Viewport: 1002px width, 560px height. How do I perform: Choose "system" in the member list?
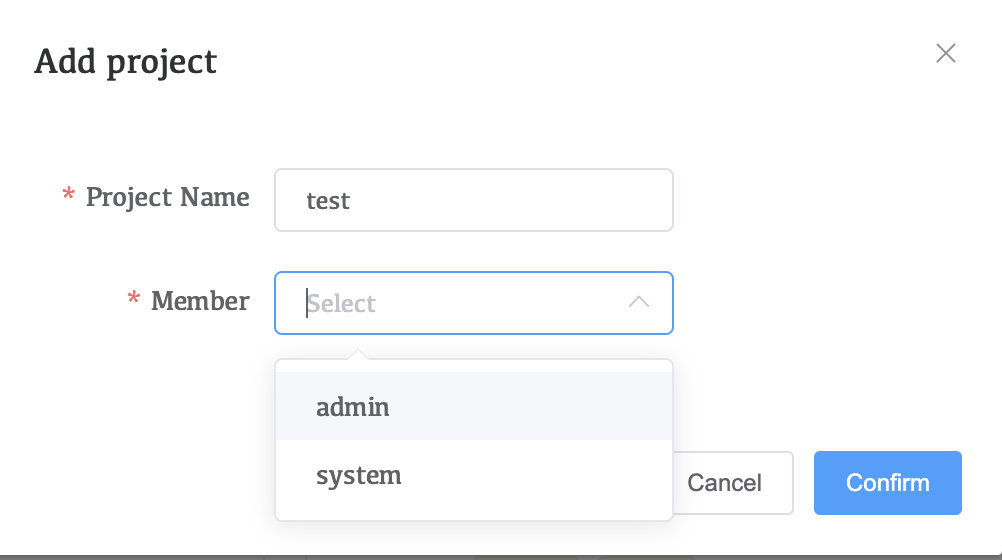[358, 475]
